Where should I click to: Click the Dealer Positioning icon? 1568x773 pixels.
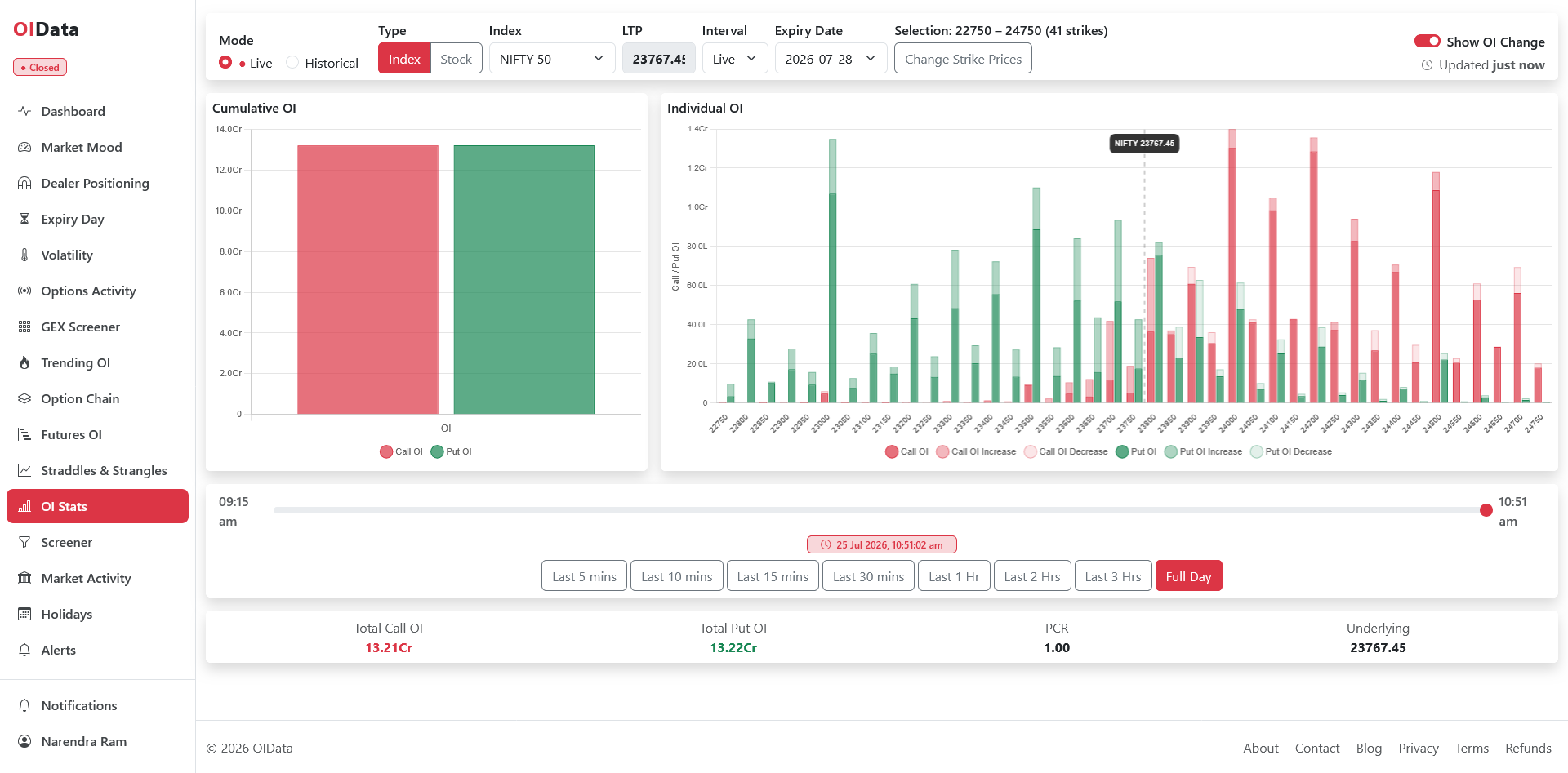[x=24, y=183]
